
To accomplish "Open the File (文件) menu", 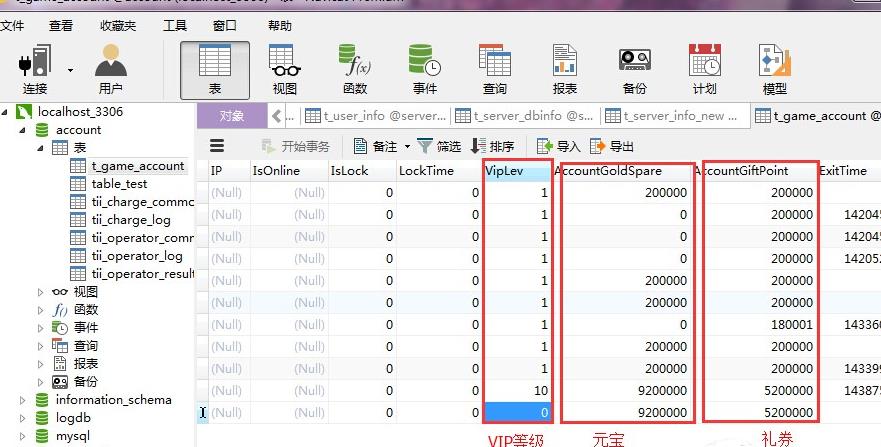I will 12,26.
